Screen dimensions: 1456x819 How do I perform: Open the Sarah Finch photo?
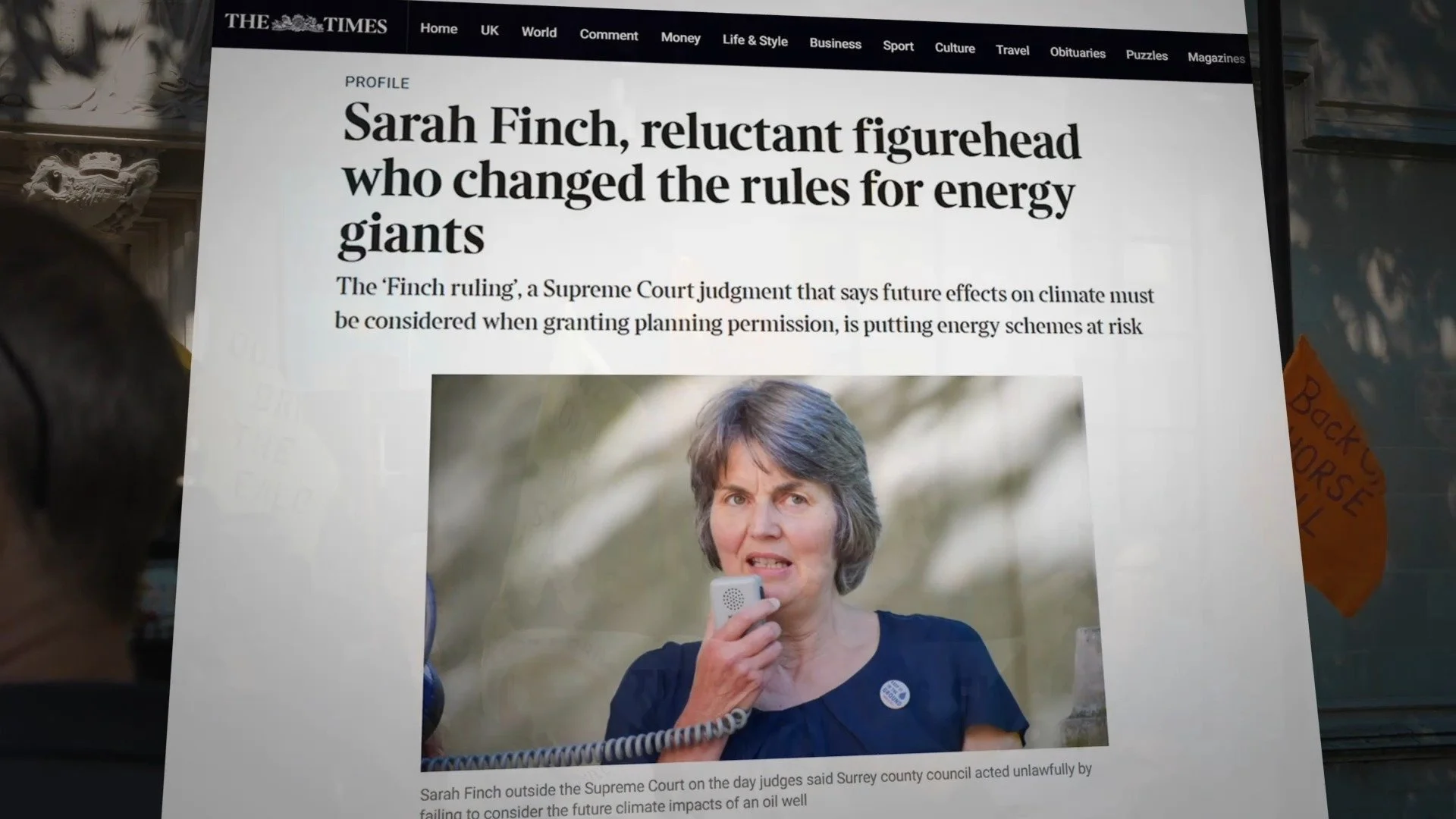click(764, 570)
